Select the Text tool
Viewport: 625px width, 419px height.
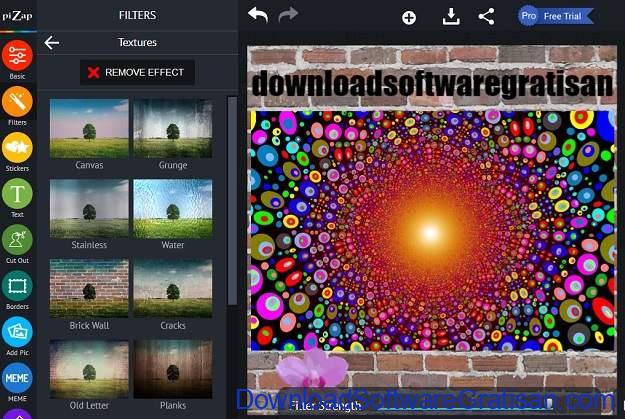pyautogui.click(x=17, y=195)
